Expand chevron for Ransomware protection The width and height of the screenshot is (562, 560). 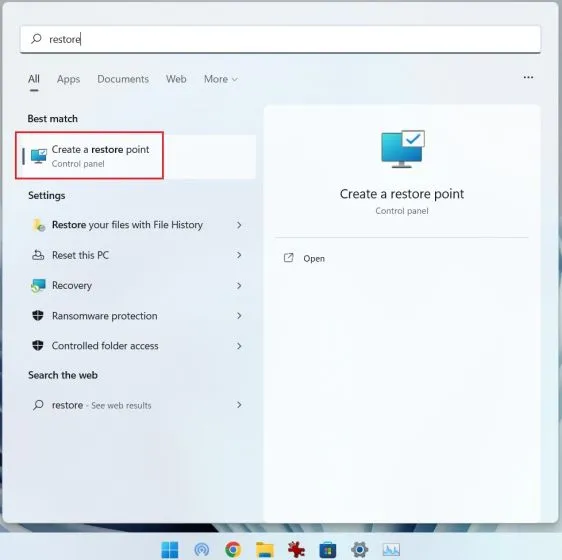pos(239,315)
